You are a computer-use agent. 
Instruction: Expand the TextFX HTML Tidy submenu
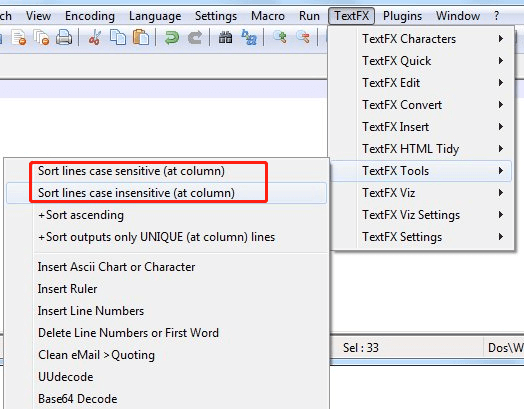(422, 149)
